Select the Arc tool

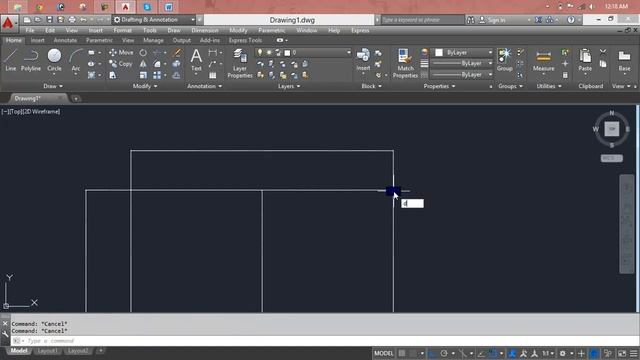click(x=76, y=60)
